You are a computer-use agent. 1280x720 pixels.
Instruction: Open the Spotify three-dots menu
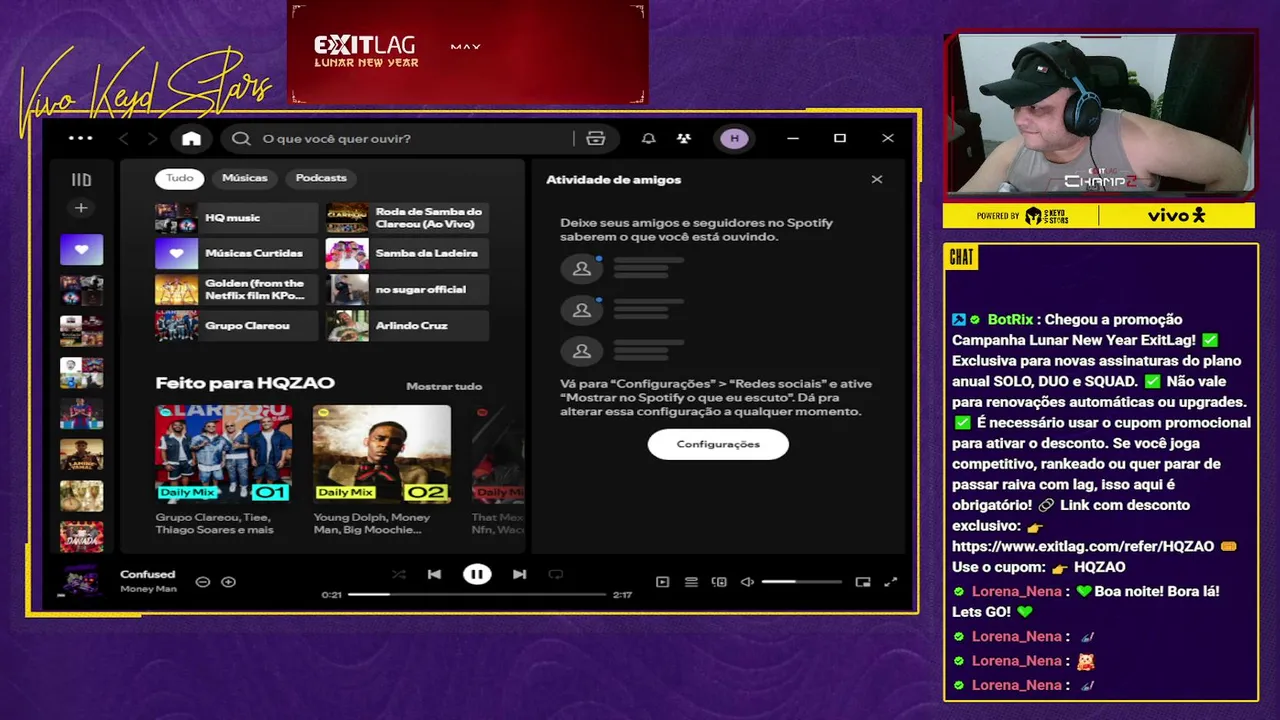coord(80,138)
